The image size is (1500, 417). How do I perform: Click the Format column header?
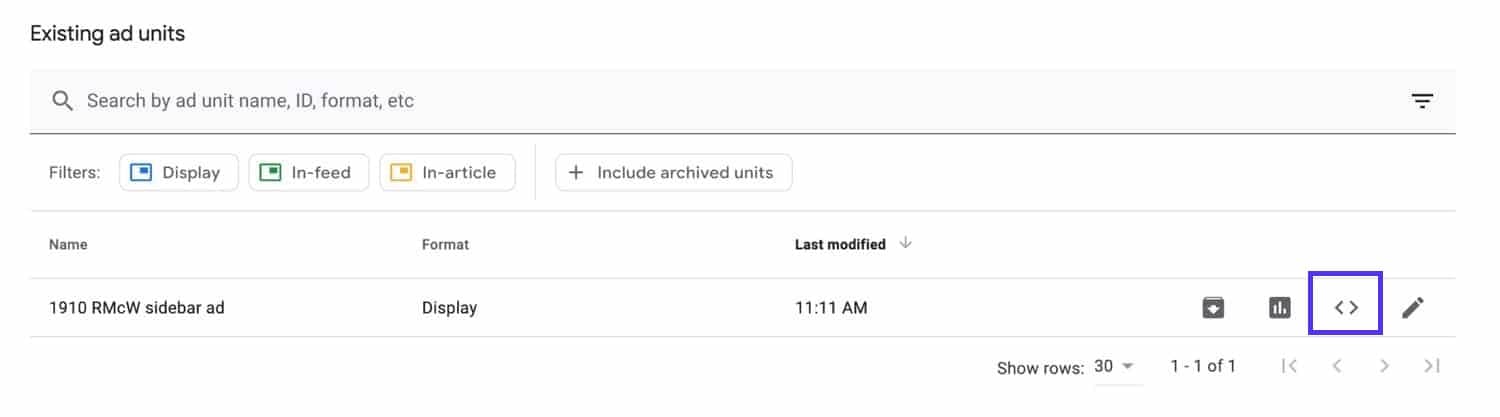[x=445, y=244]
